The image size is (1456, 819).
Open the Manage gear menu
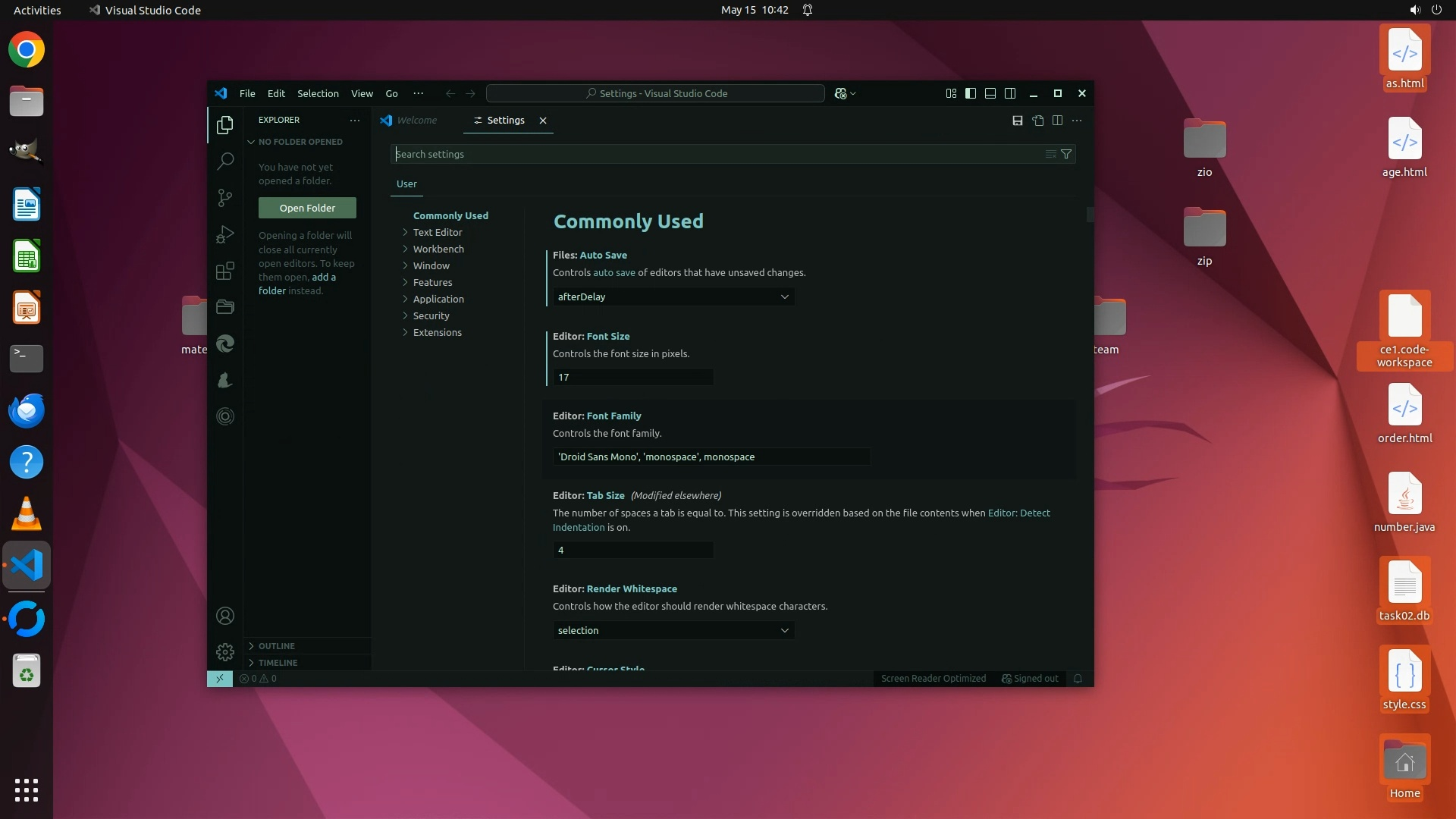224,652
